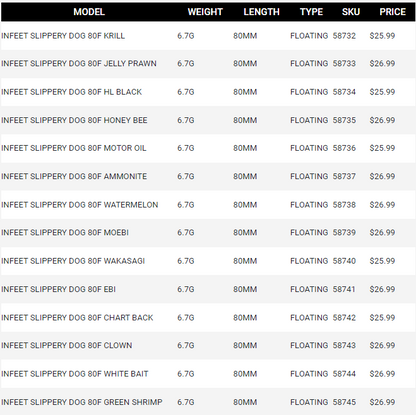Click the SKU column header
416x415 pixels.
(x=351, y=12)
